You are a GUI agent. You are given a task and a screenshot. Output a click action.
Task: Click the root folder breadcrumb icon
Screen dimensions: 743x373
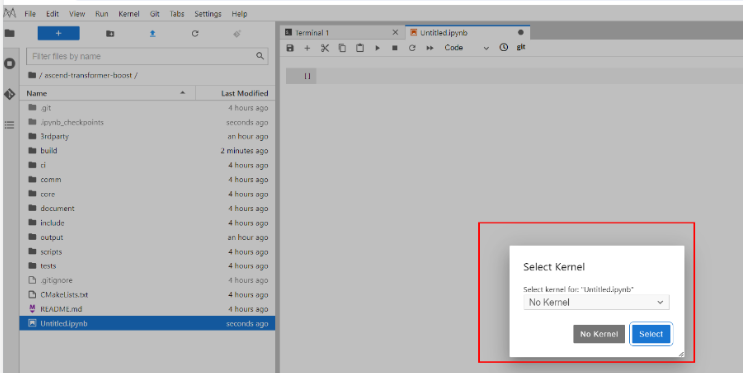(x=32, y=75)
